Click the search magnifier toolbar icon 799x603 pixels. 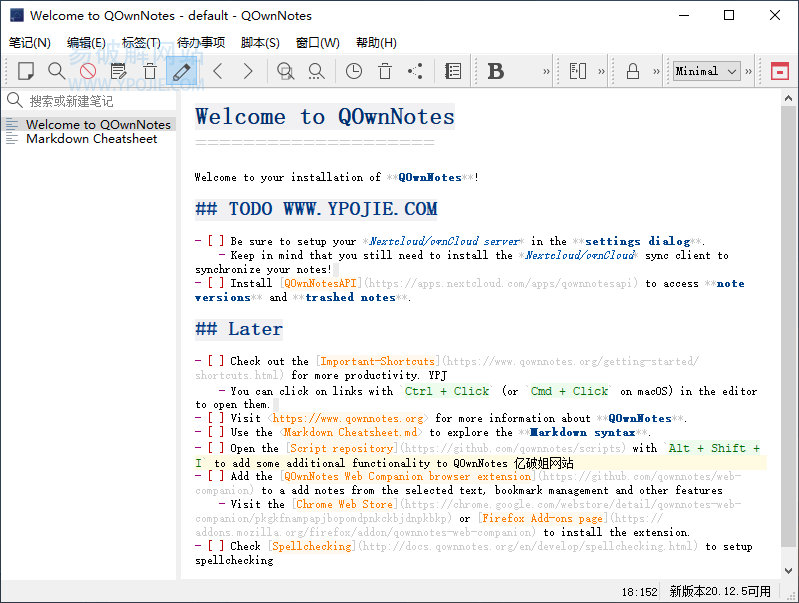point(57,71)
